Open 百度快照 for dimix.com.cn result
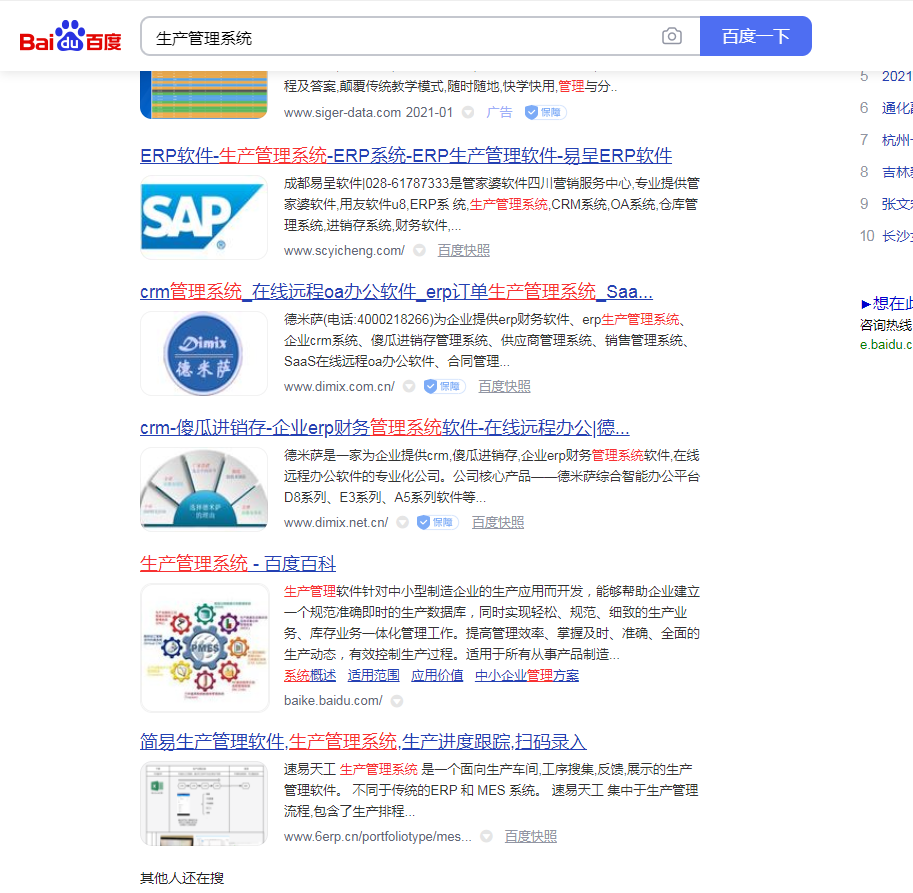Image resolution: width=913 pixels, height=893 pixels. [504, 387]
